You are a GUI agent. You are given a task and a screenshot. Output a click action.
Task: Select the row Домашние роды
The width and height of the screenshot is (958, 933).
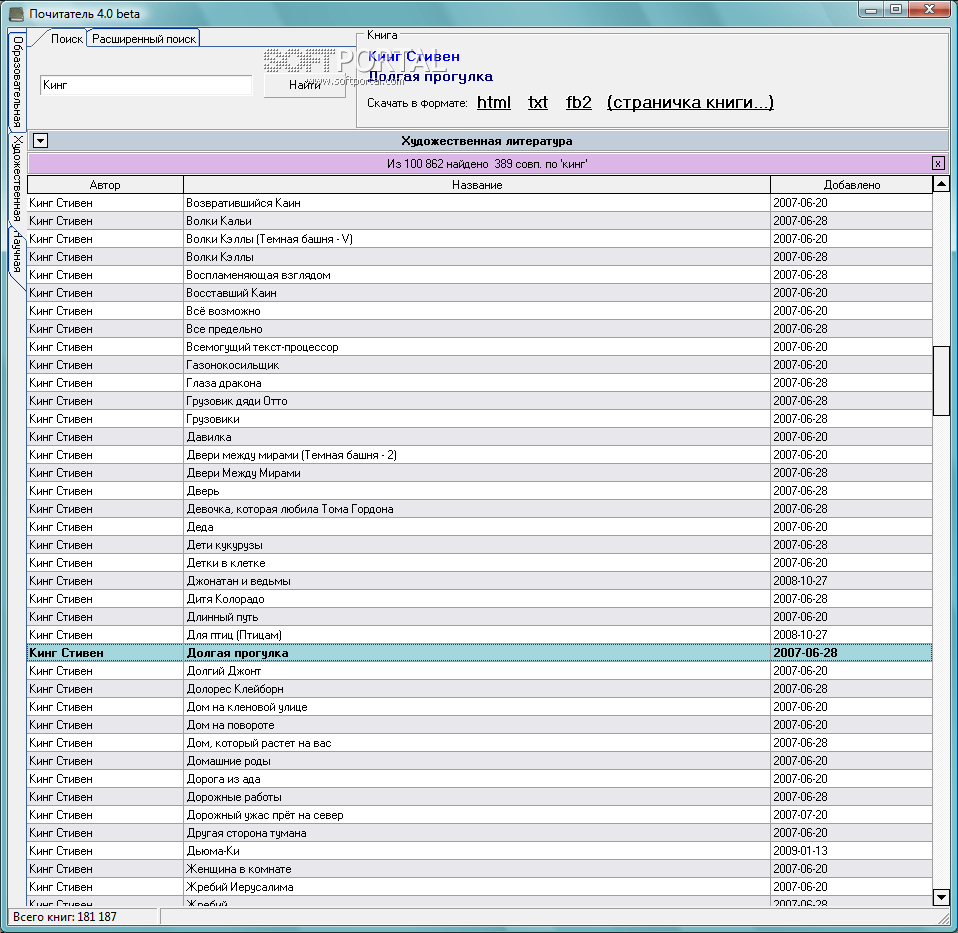tap(480, 761)
